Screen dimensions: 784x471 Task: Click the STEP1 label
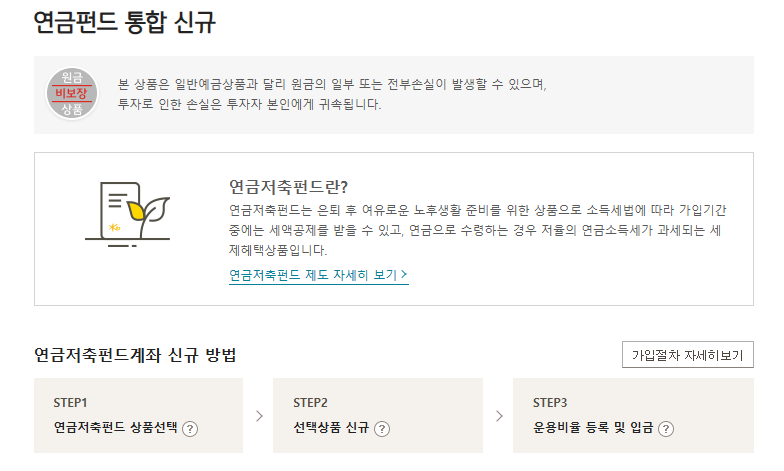click(70, 403)
